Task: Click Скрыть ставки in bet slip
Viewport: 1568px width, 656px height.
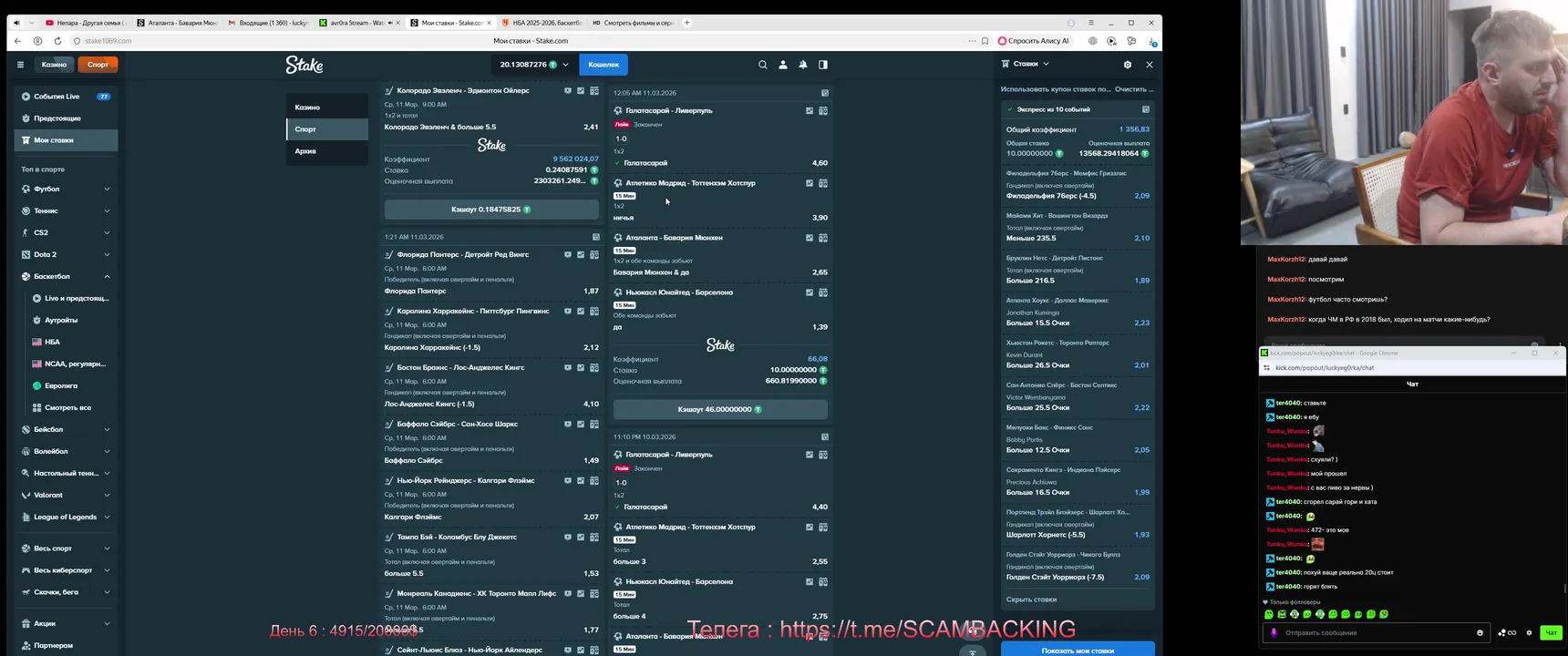Action: point(1031,600)
